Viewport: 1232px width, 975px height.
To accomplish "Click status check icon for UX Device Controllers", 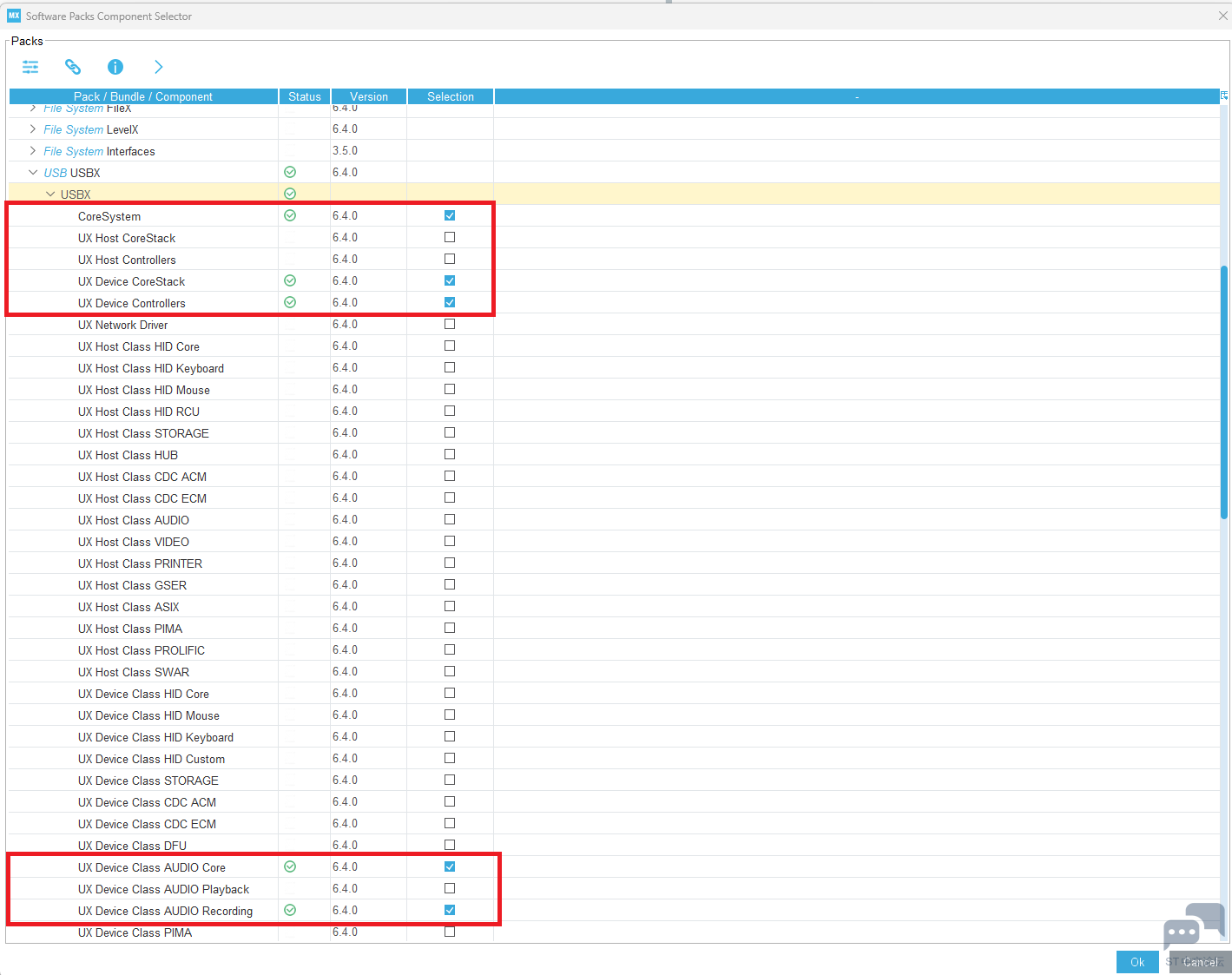I will click(290, 302).
